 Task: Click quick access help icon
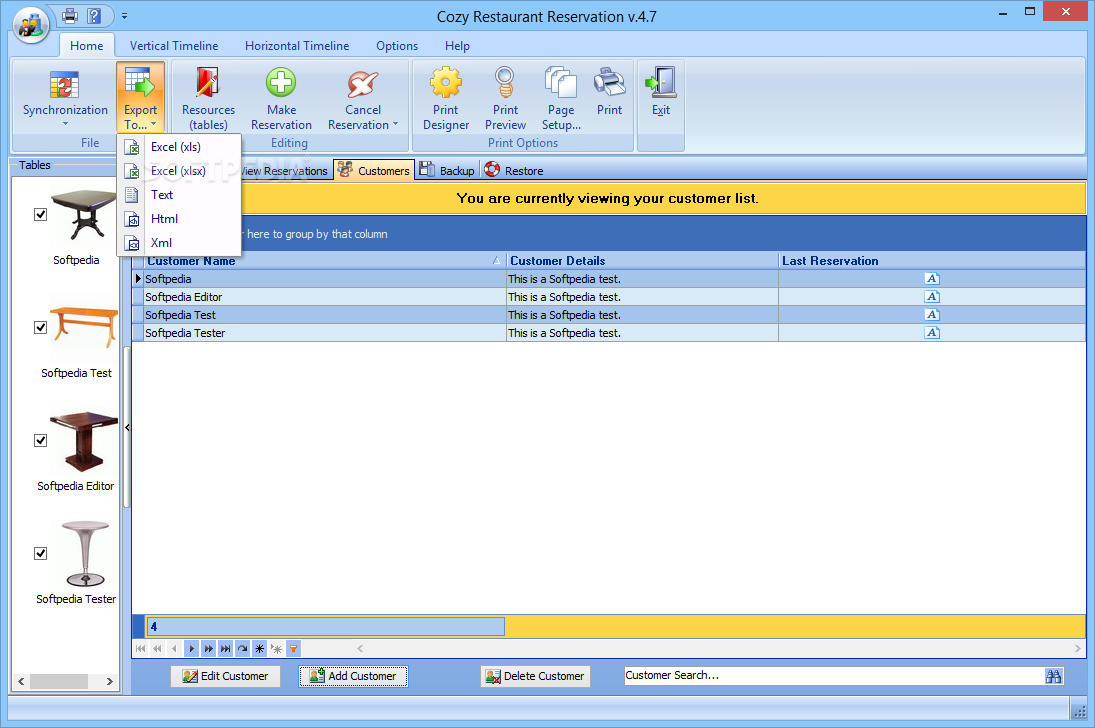(x=94, y=15)
